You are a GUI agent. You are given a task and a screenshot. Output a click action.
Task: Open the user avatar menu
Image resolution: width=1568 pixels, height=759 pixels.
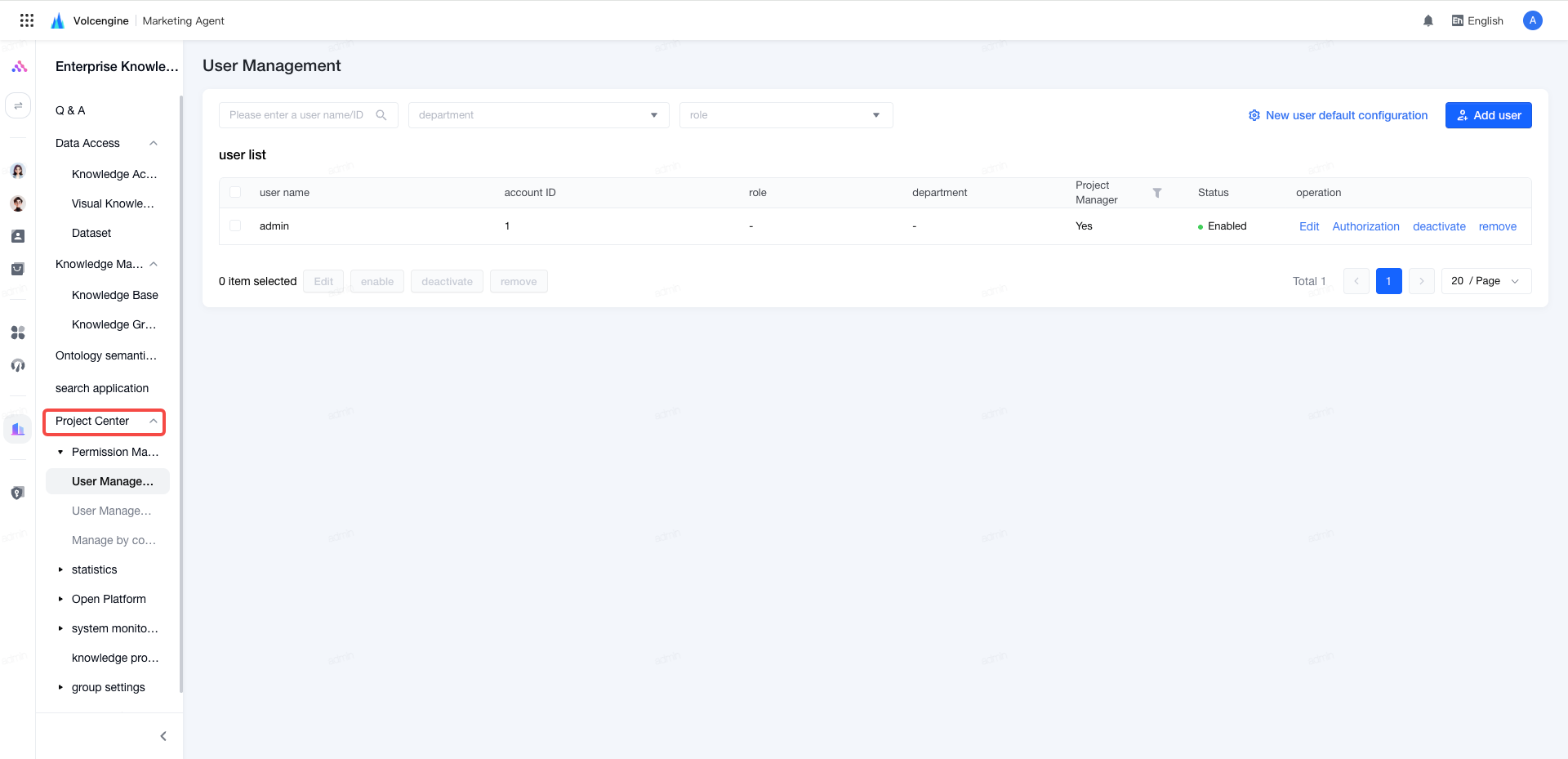(1533, 20)
